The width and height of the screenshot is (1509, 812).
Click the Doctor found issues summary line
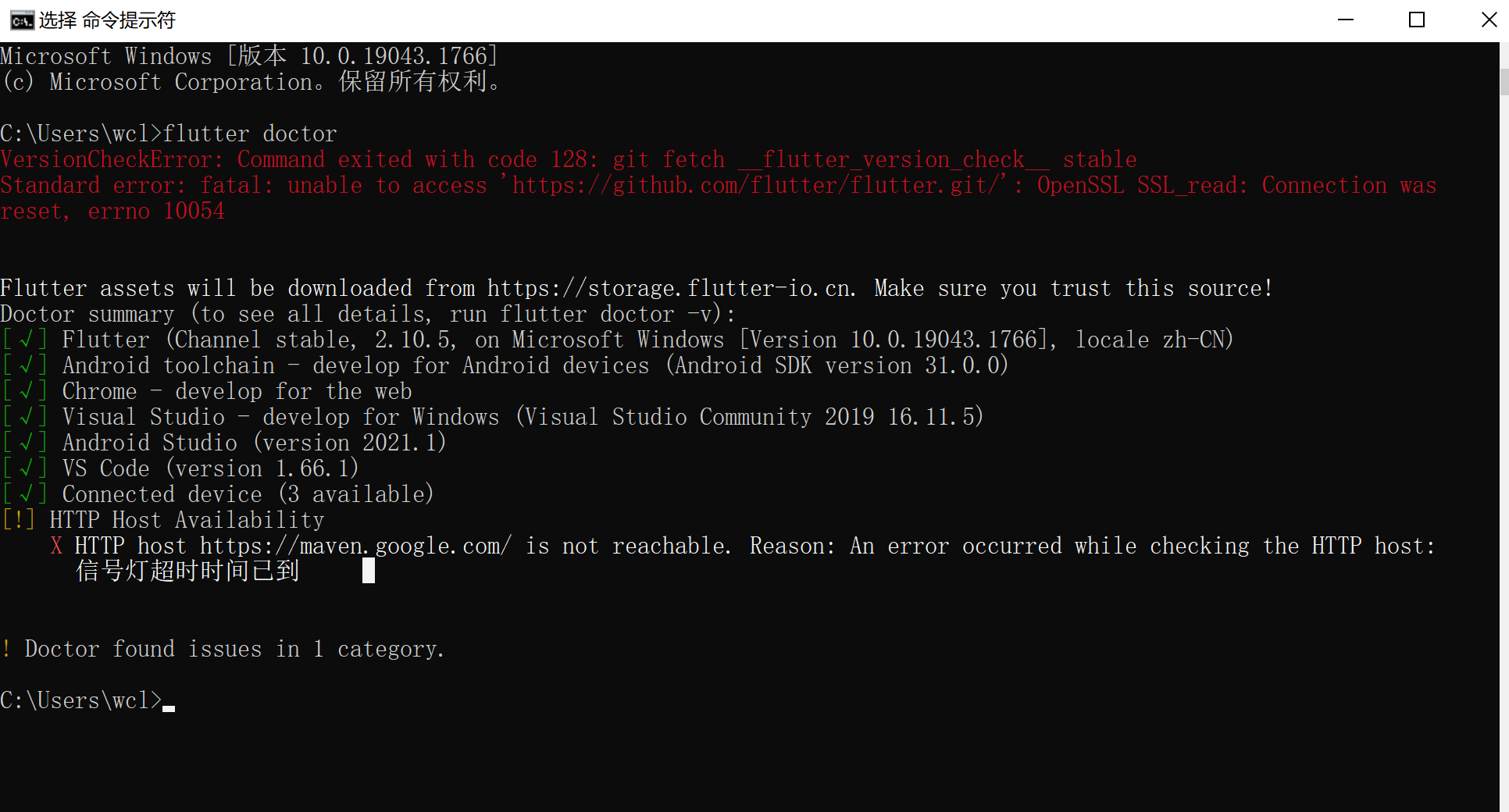coord(223,649)
